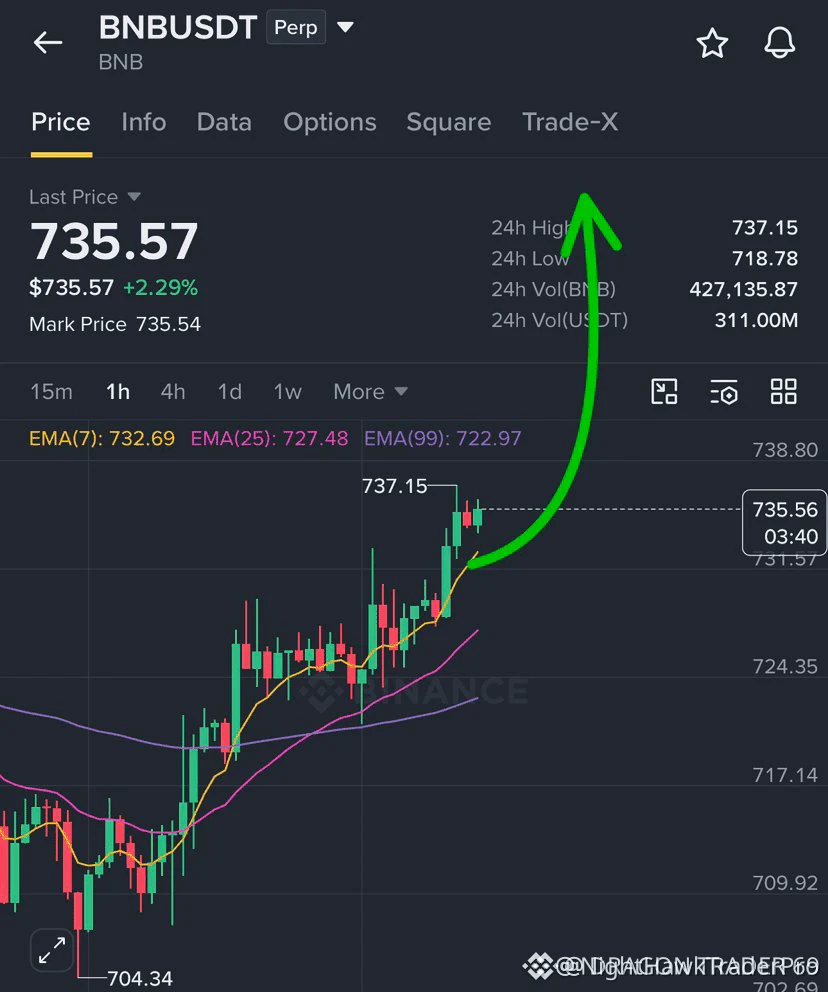Viewport: 828px width, 992px height.
Task: Open the Options tab
Action: (x=330, y=122)
